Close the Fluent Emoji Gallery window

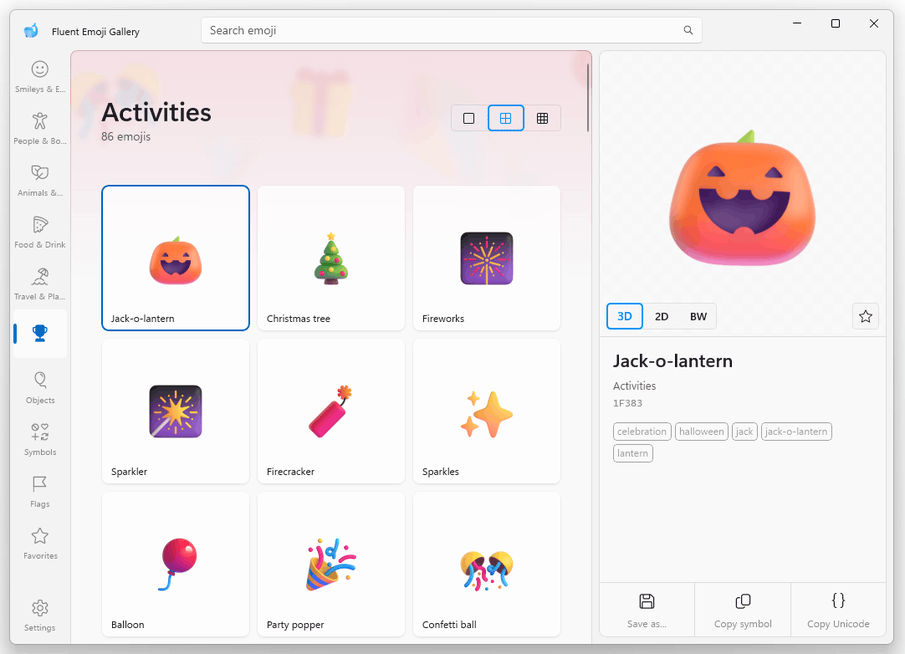pyautogui.click(x=874, y=23)
